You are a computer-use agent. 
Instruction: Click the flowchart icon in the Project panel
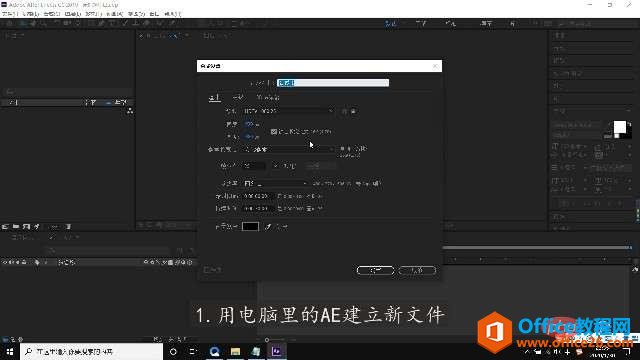(130, 111)
